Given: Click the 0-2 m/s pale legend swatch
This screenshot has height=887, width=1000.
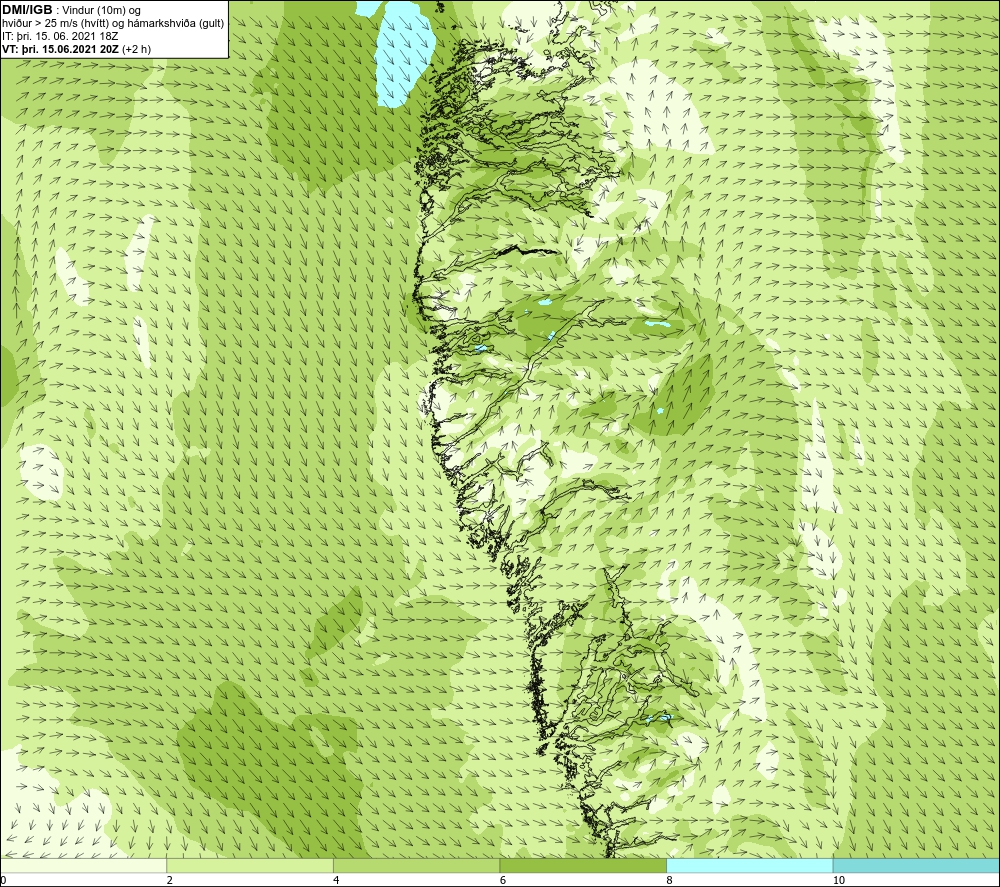Looking at the screenshot, I should coord(83,865).
